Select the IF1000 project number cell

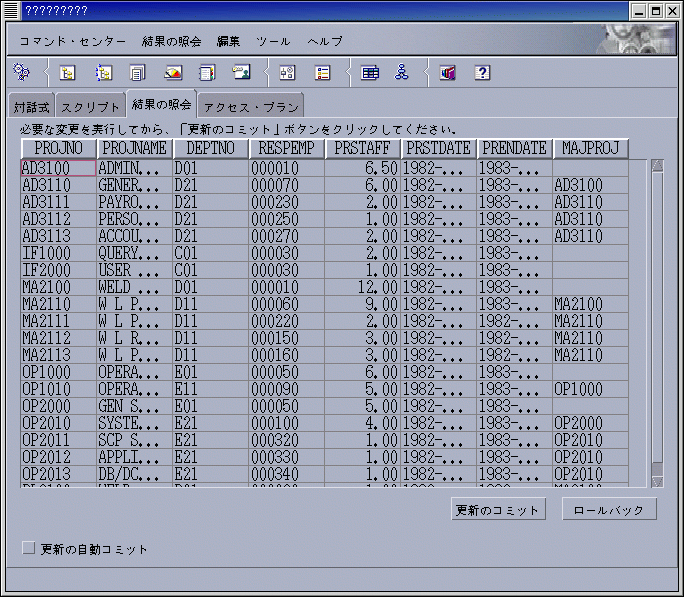tap(58, 253)
